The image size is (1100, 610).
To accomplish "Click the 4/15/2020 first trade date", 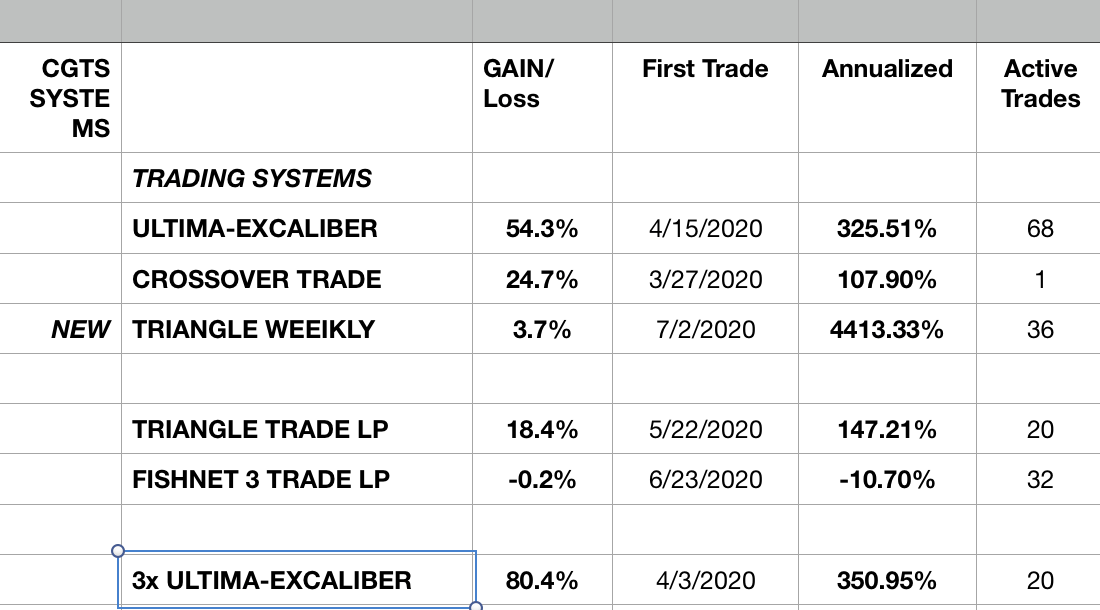I will tap(705, 229).
